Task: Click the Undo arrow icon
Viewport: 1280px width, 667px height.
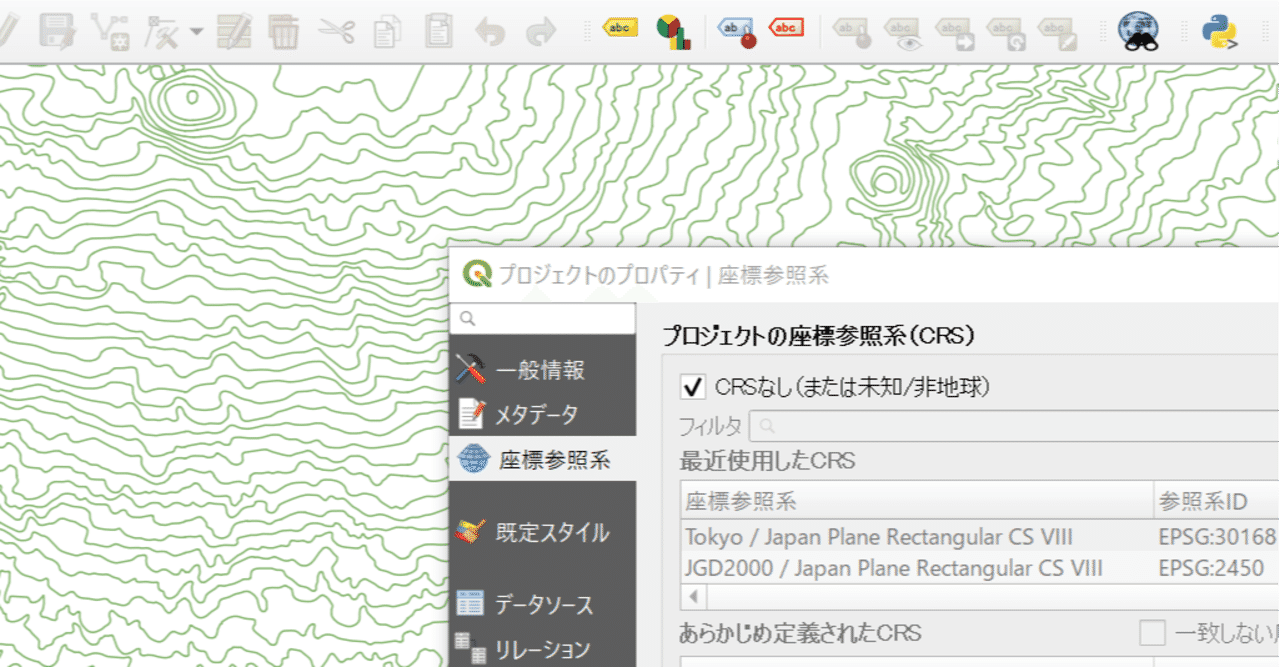Action: 490,31
